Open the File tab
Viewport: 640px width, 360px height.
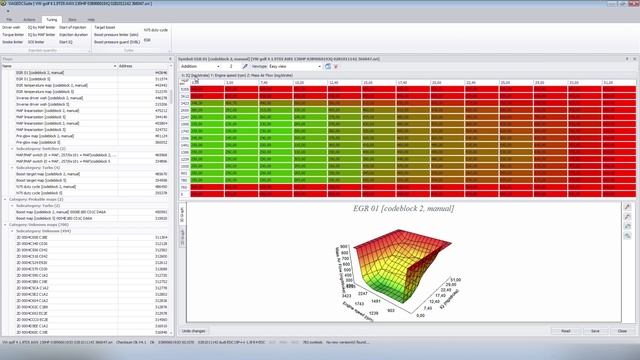pos(9,19)
